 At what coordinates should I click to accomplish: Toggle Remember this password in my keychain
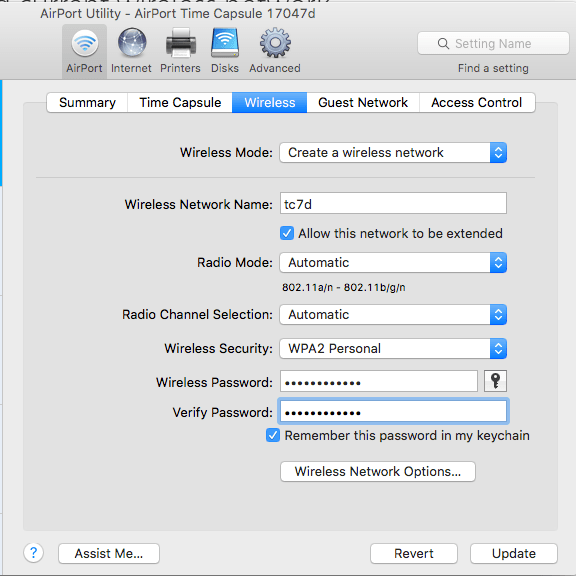(273, 435)
